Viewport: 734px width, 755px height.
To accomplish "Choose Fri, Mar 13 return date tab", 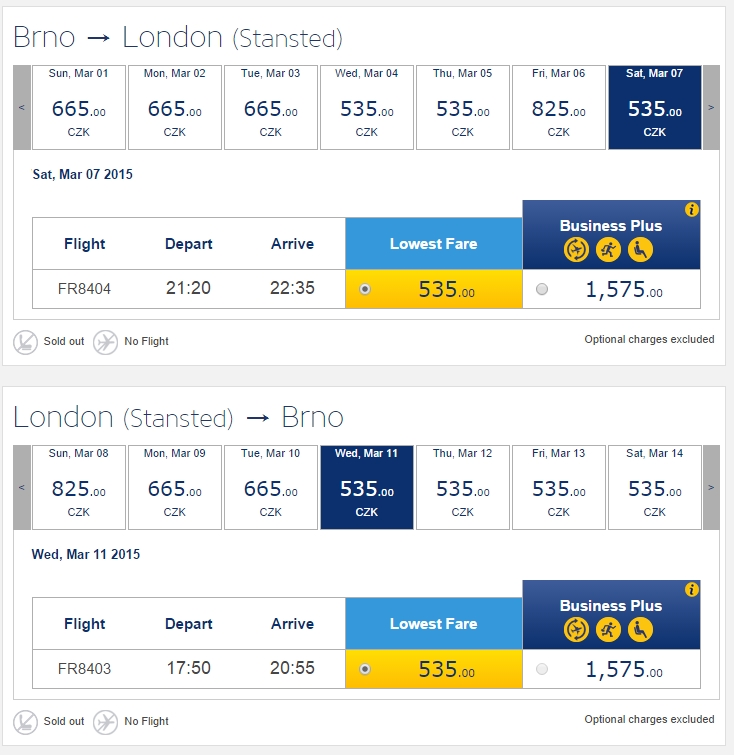I will (x=559, y=487).
